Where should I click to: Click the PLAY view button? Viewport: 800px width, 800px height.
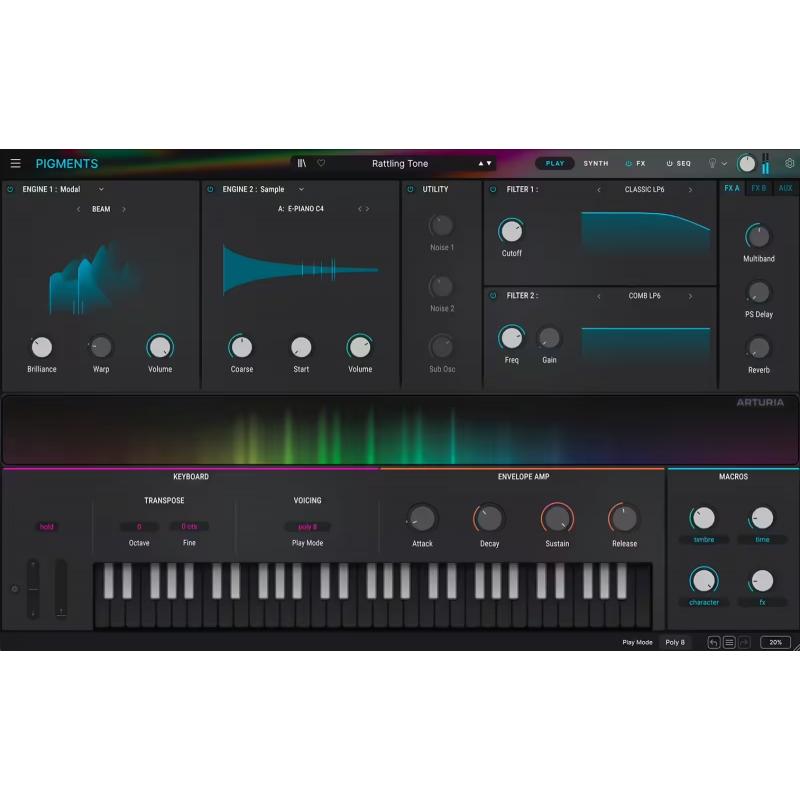555,163
